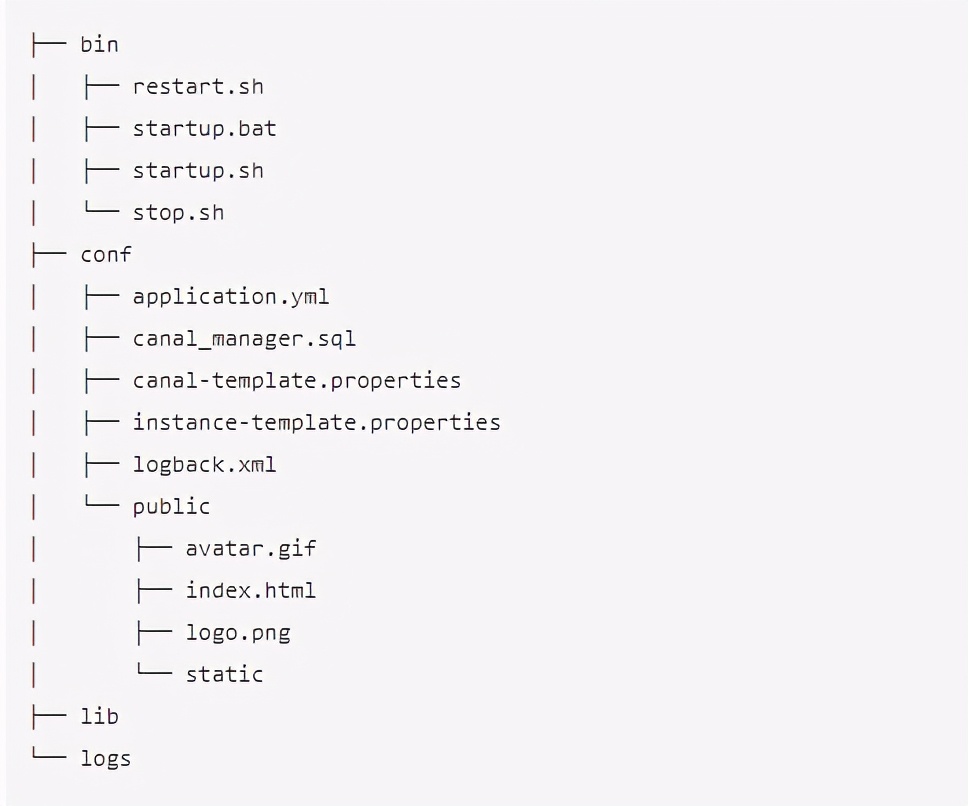Select the bin directory entry
This screenshot has height=806, width=968.
click(x=99, y=44)
